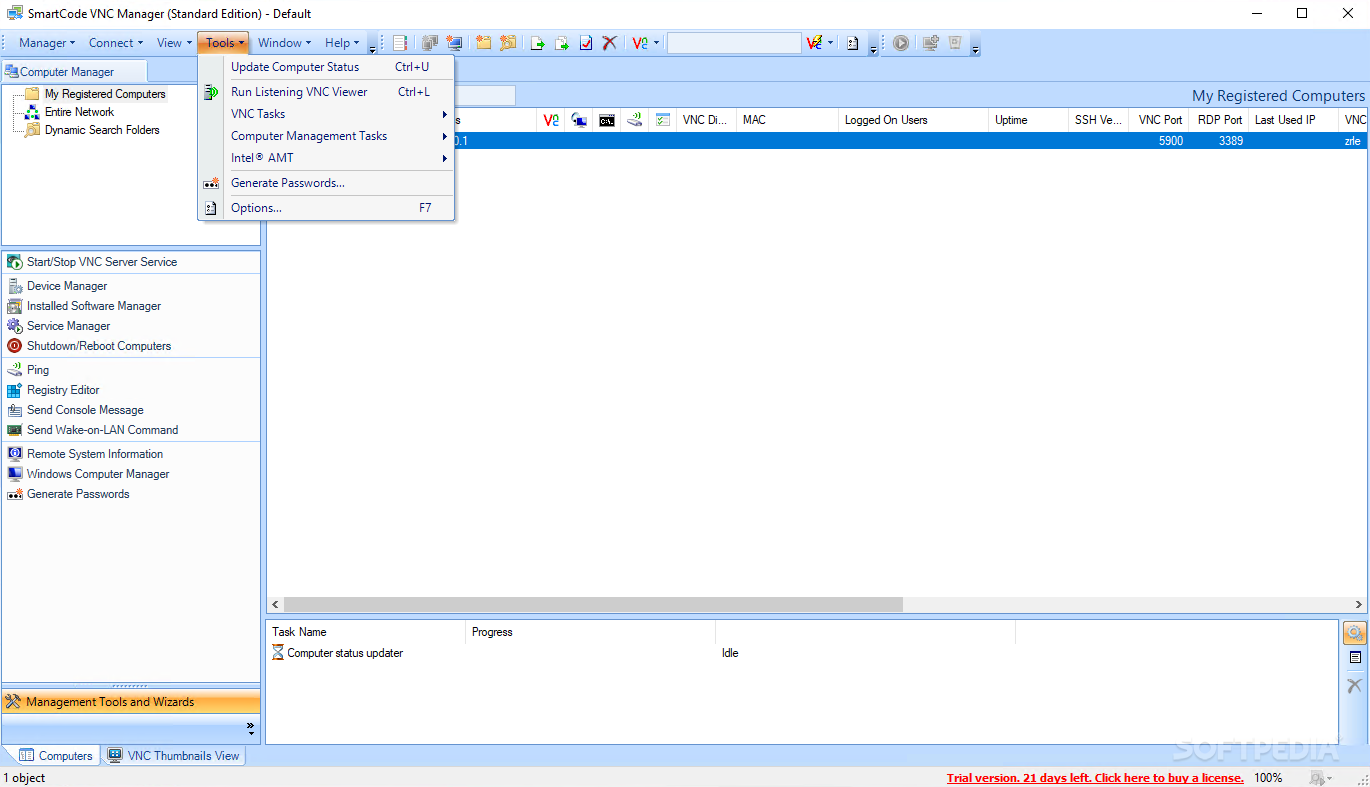Image resolution: width=1370 pixels, height=787 pixels.
Task: Click the grey trash bin toolbar icon
Action: tap(955, 43)
